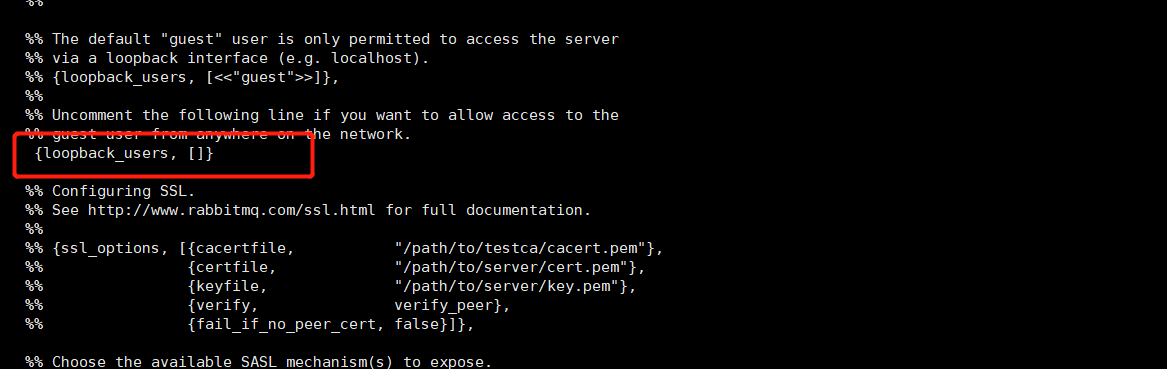Click the keyfile option name
This screenshot has height=369, width=1167.
[x=233, y=286]
